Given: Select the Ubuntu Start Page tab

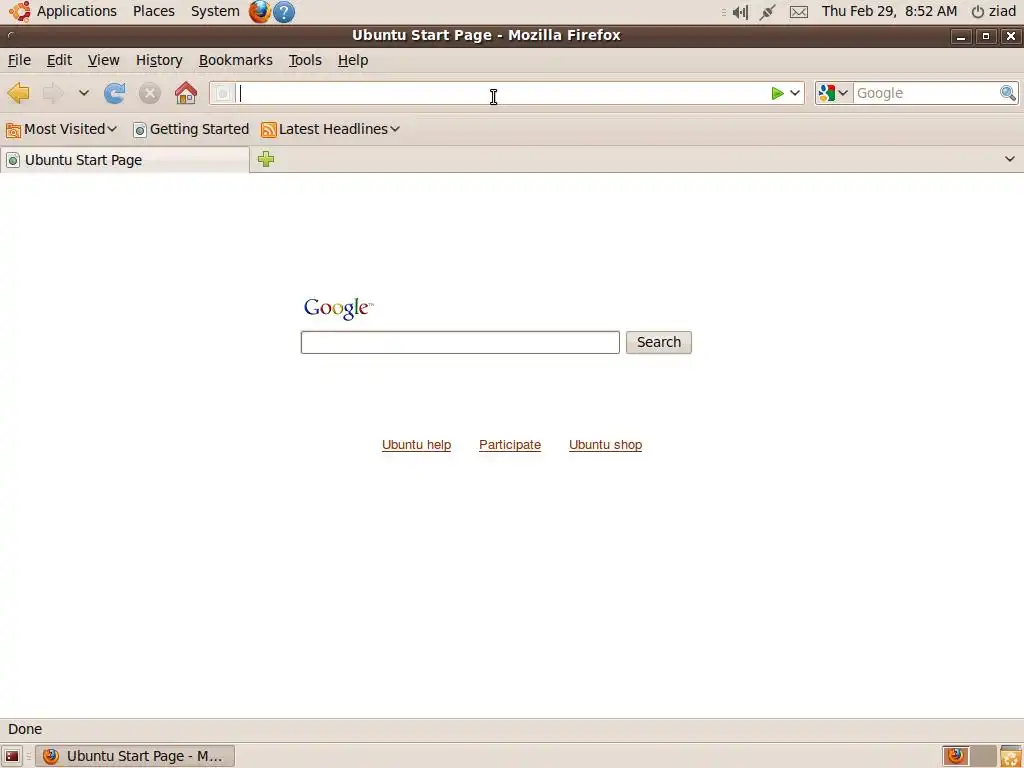Looking at the screenshot, I should [x=125, y=160].
